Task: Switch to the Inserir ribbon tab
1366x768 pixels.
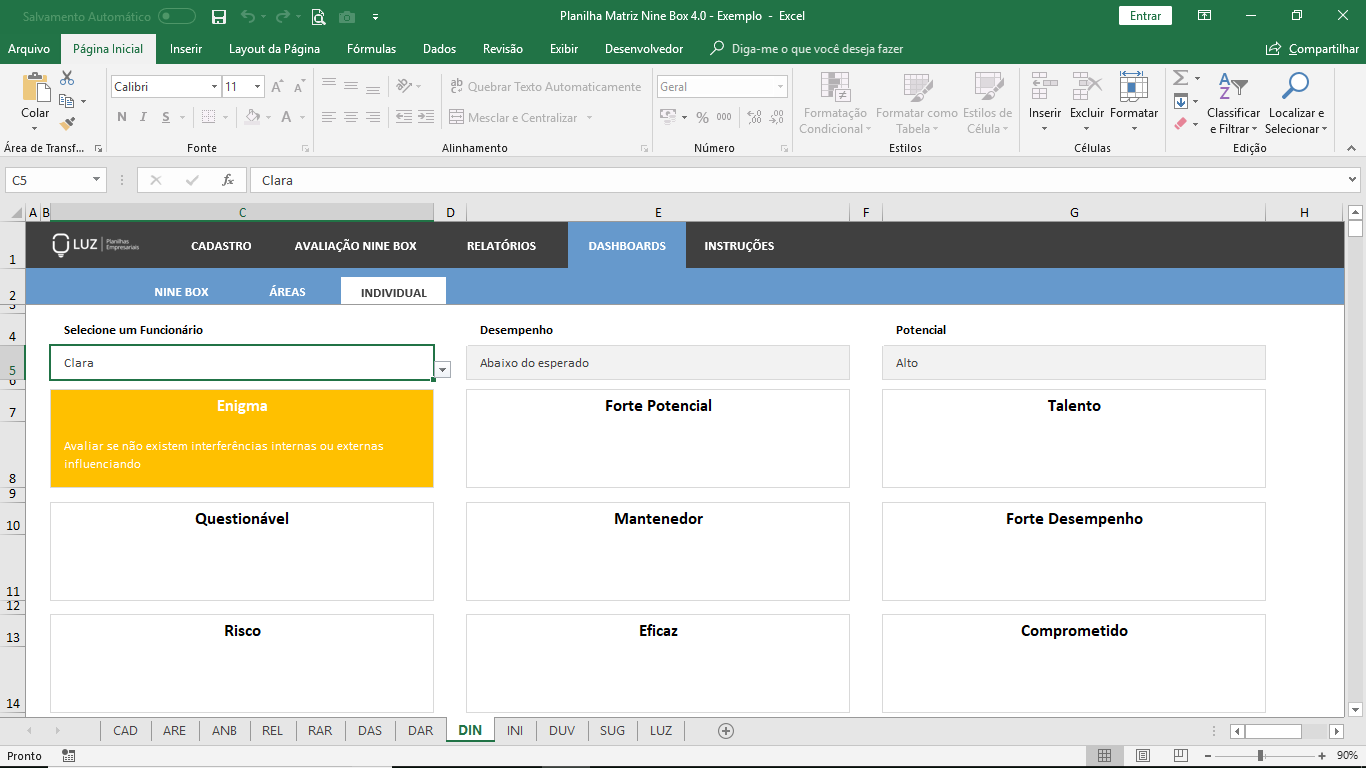Action: click(186, 49)
